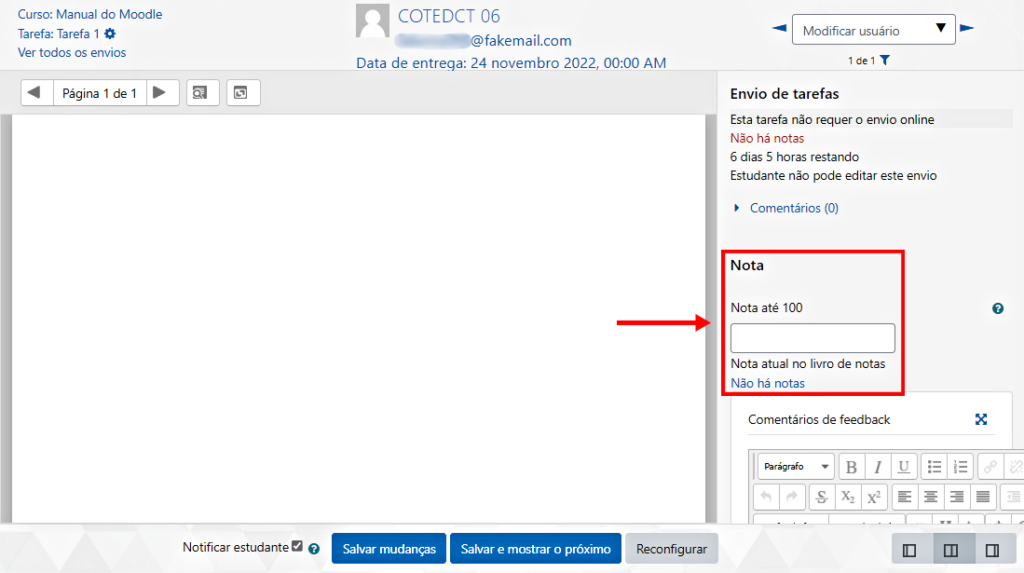Center align text in editor
The height and width of the screenshot is (573, 1024).
pyautogui.click(x=931, y=497)
